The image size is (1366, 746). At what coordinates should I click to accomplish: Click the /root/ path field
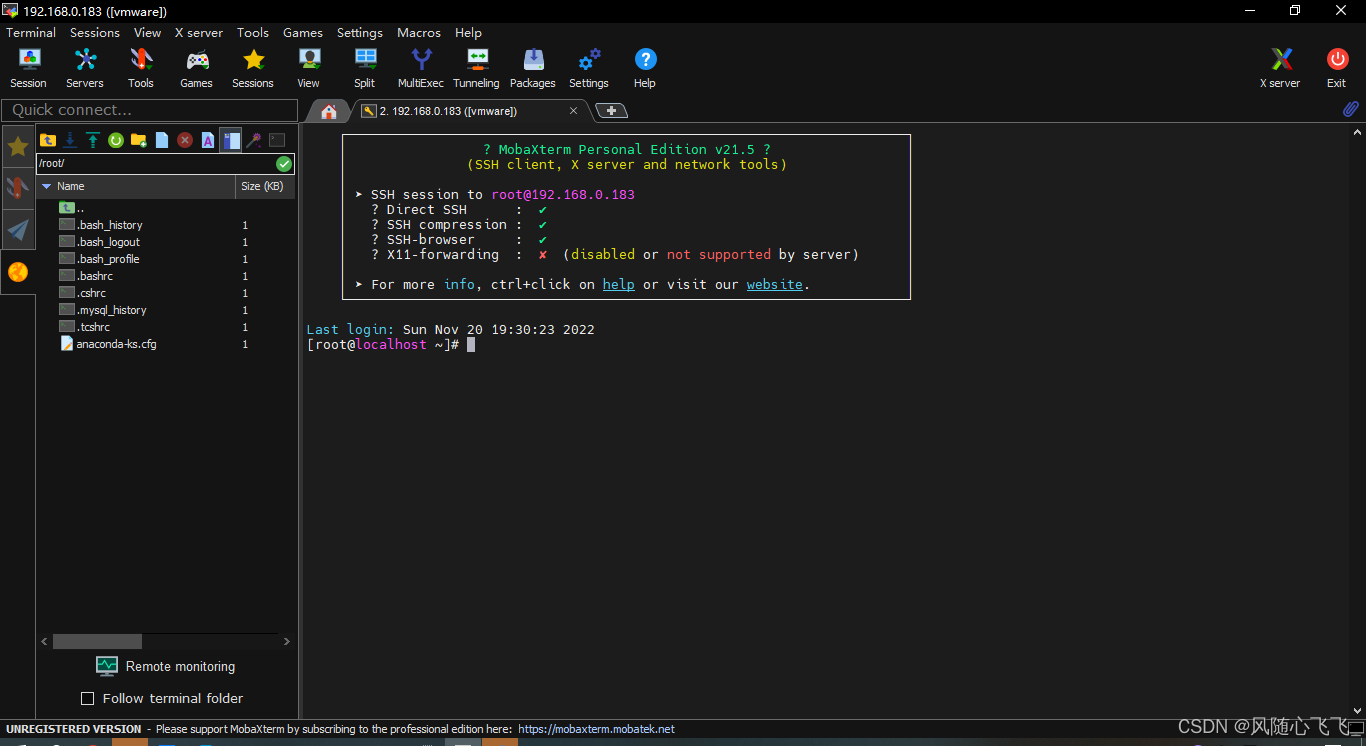(x=156, y=163)
